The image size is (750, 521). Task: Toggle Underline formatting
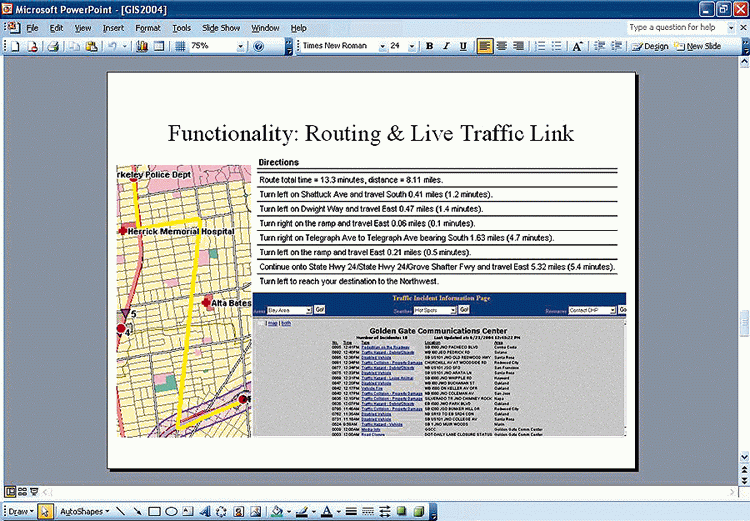click(463, 46)
